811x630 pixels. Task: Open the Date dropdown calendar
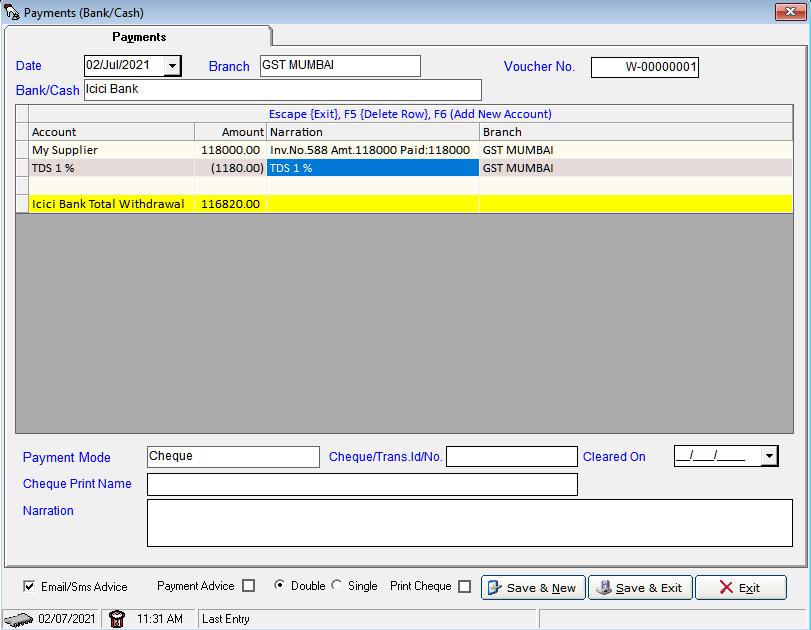172,66
